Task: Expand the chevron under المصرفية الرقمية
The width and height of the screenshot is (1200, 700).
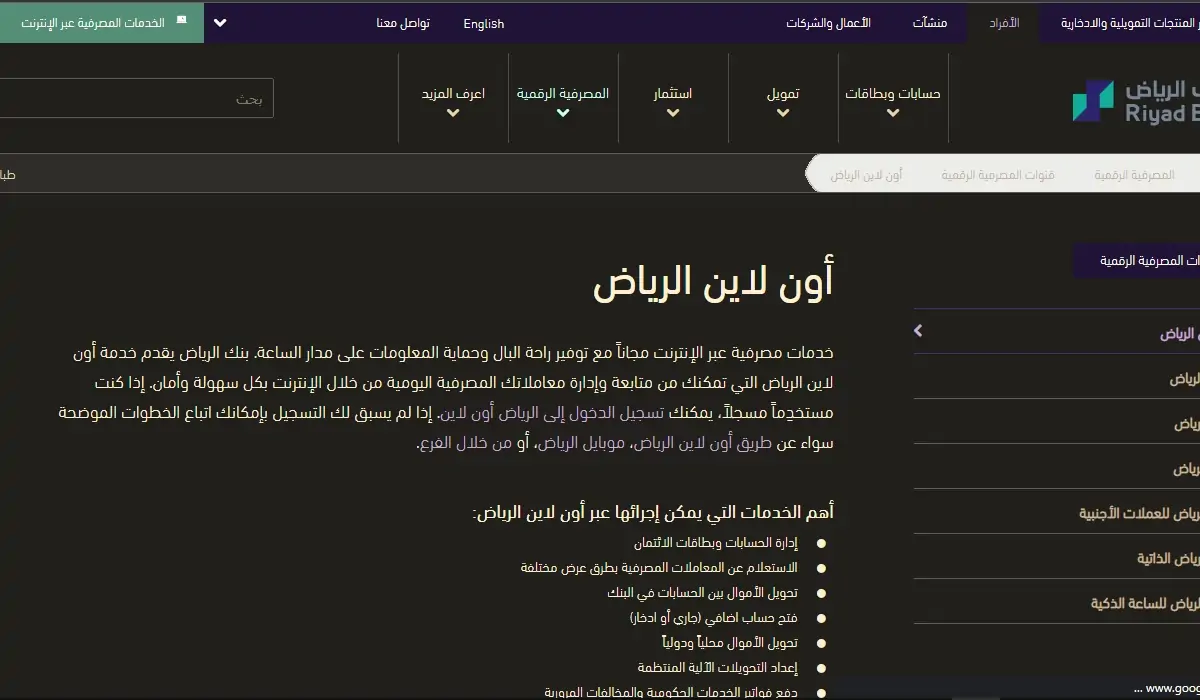Action: click(x=563, y=113)
